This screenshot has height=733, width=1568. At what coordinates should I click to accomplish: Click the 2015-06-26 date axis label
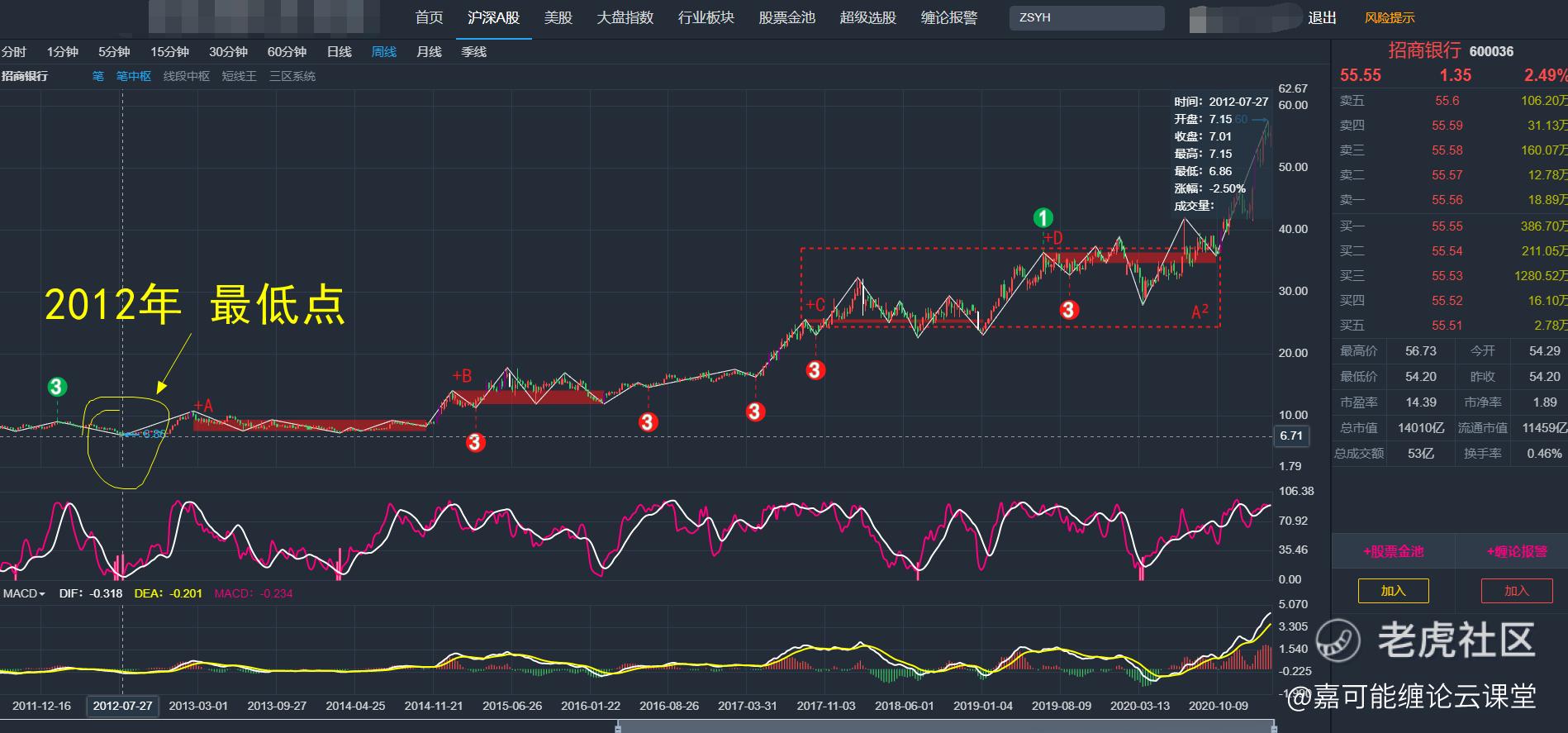(x=512, y=706)
